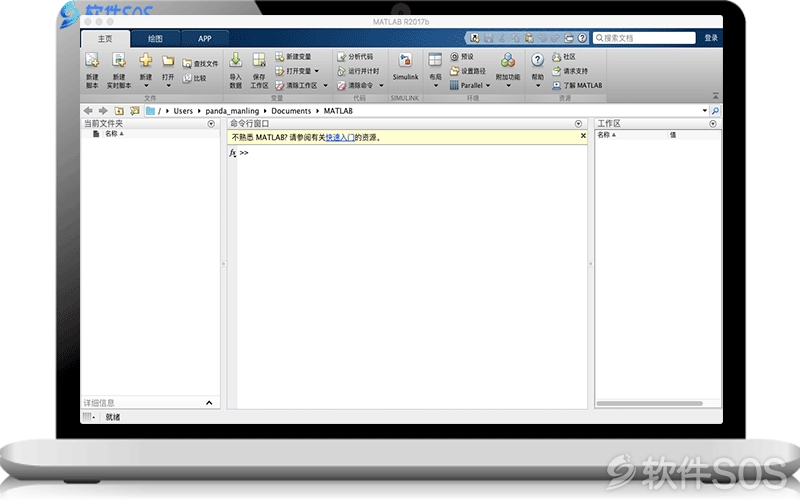
Task: Open the address bar path history dropdown
Action: (x=705, y=111)
